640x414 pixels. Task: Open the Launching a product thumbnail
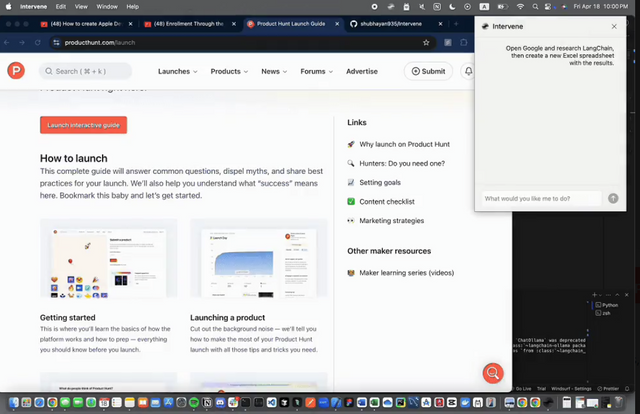pos(259,260)
